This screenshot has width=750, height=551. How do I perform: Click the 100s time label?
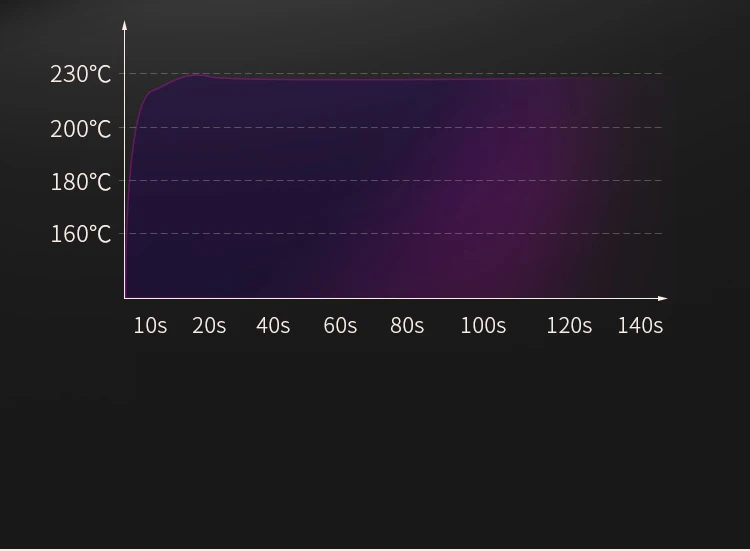483,326
